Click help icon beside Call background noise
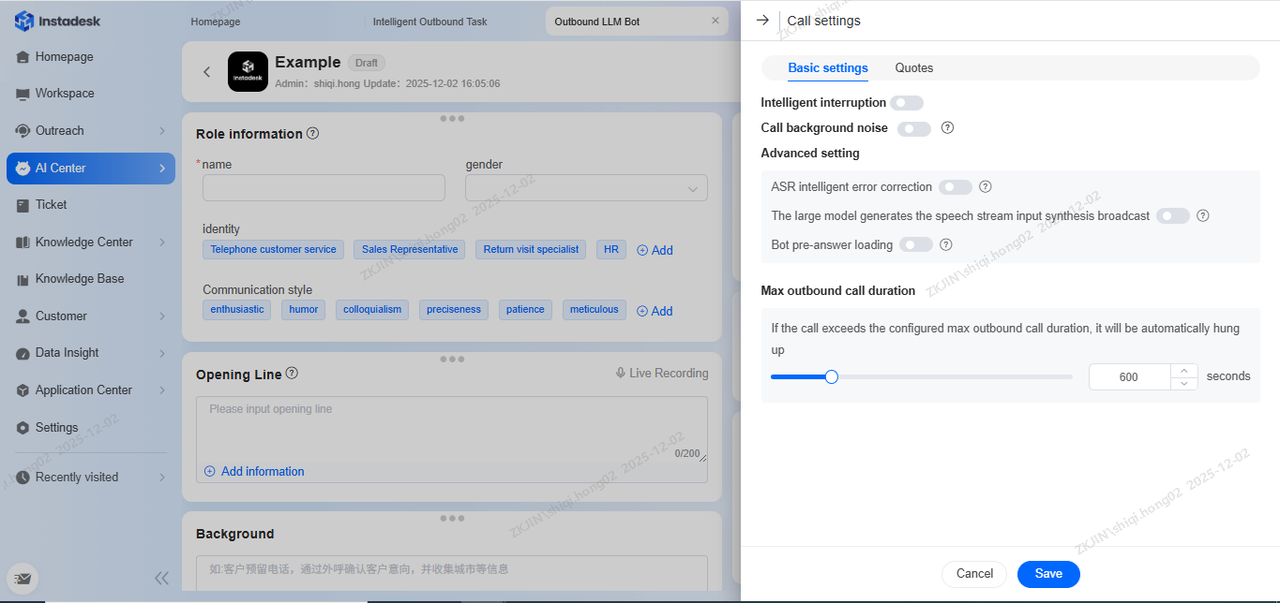The image size is (1280, 603). [947, 128]
